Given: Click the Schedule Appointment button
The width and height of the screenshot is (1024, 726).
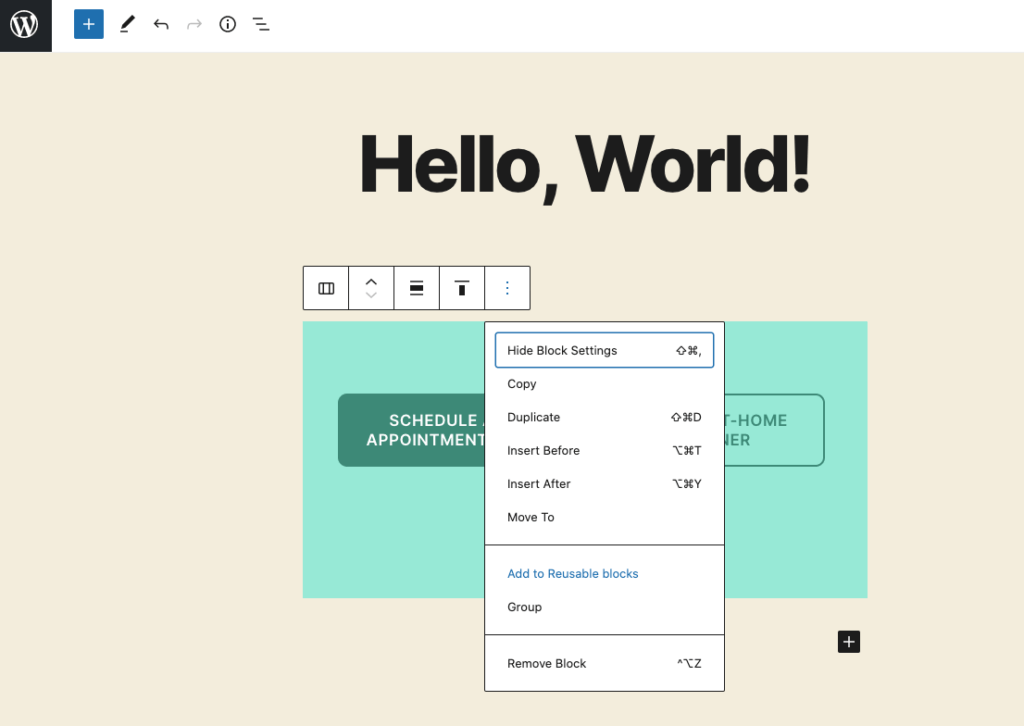Looking at the screenshot, I should click(411, 430).
